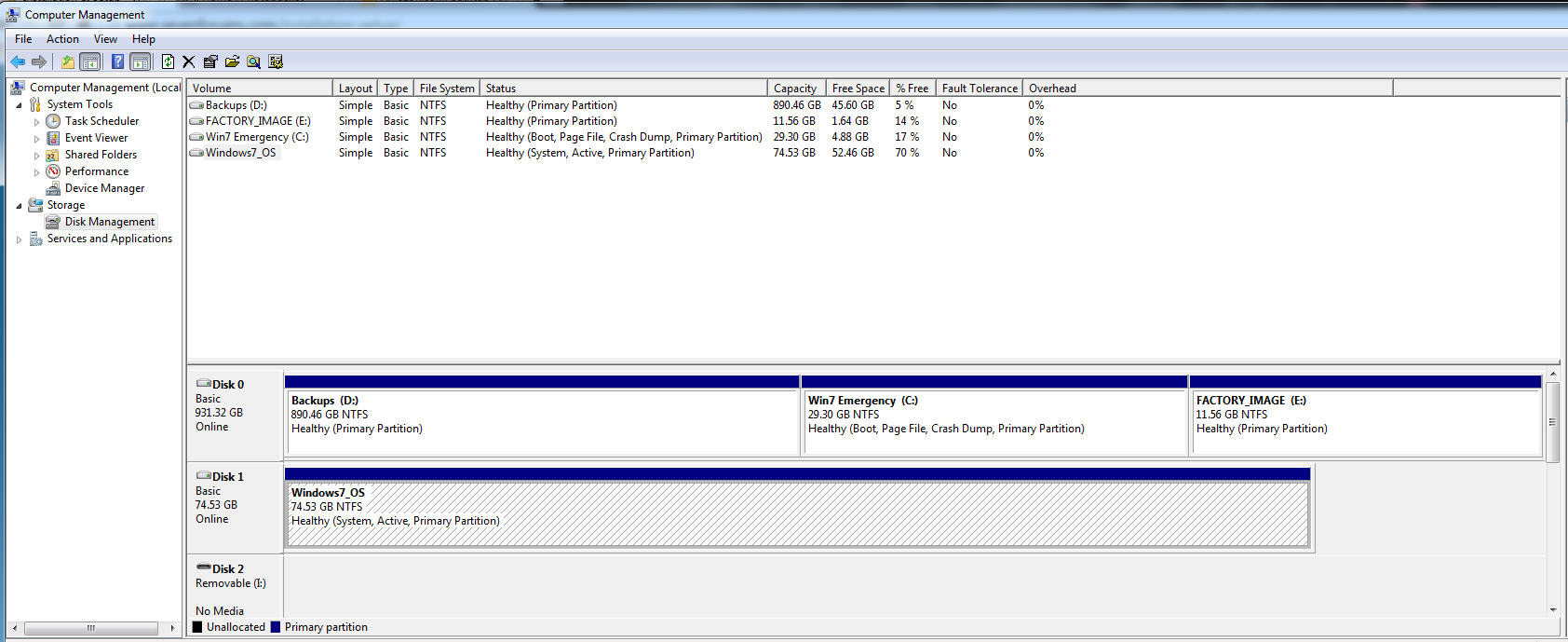Viewport: 1568px width, 642px height.
Task: Click the Services and Applications icon
Action: pos(35,239)
